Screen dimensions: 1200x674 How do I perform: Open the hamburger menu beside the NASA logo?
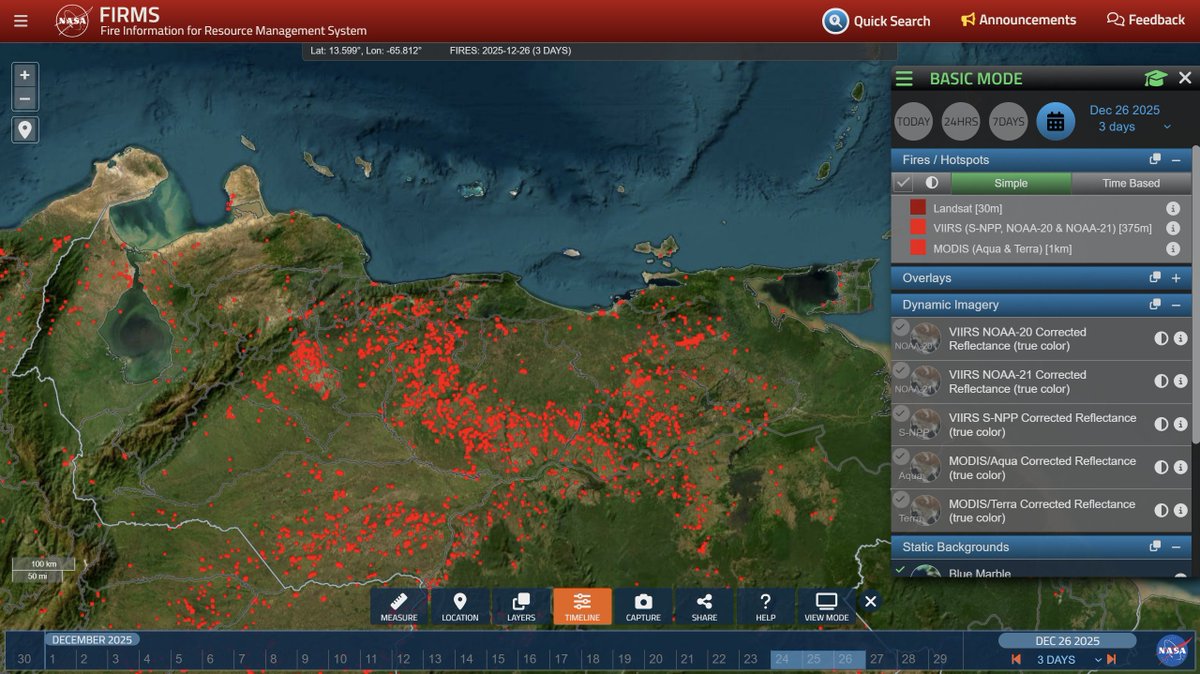click(20, 20)
